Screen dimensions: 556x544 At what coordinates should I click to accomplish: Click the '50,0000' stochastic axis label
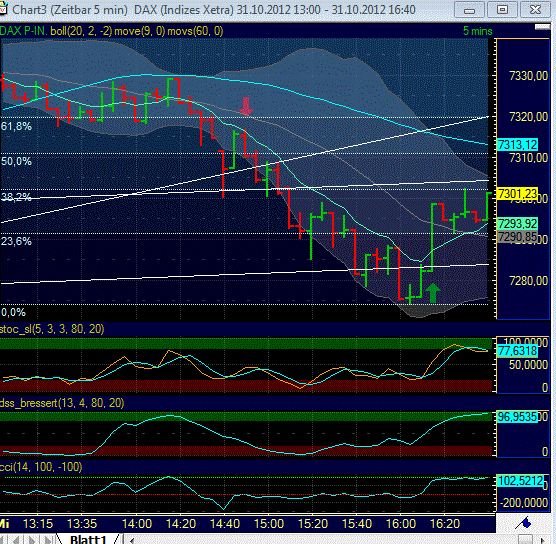[528, 365]
